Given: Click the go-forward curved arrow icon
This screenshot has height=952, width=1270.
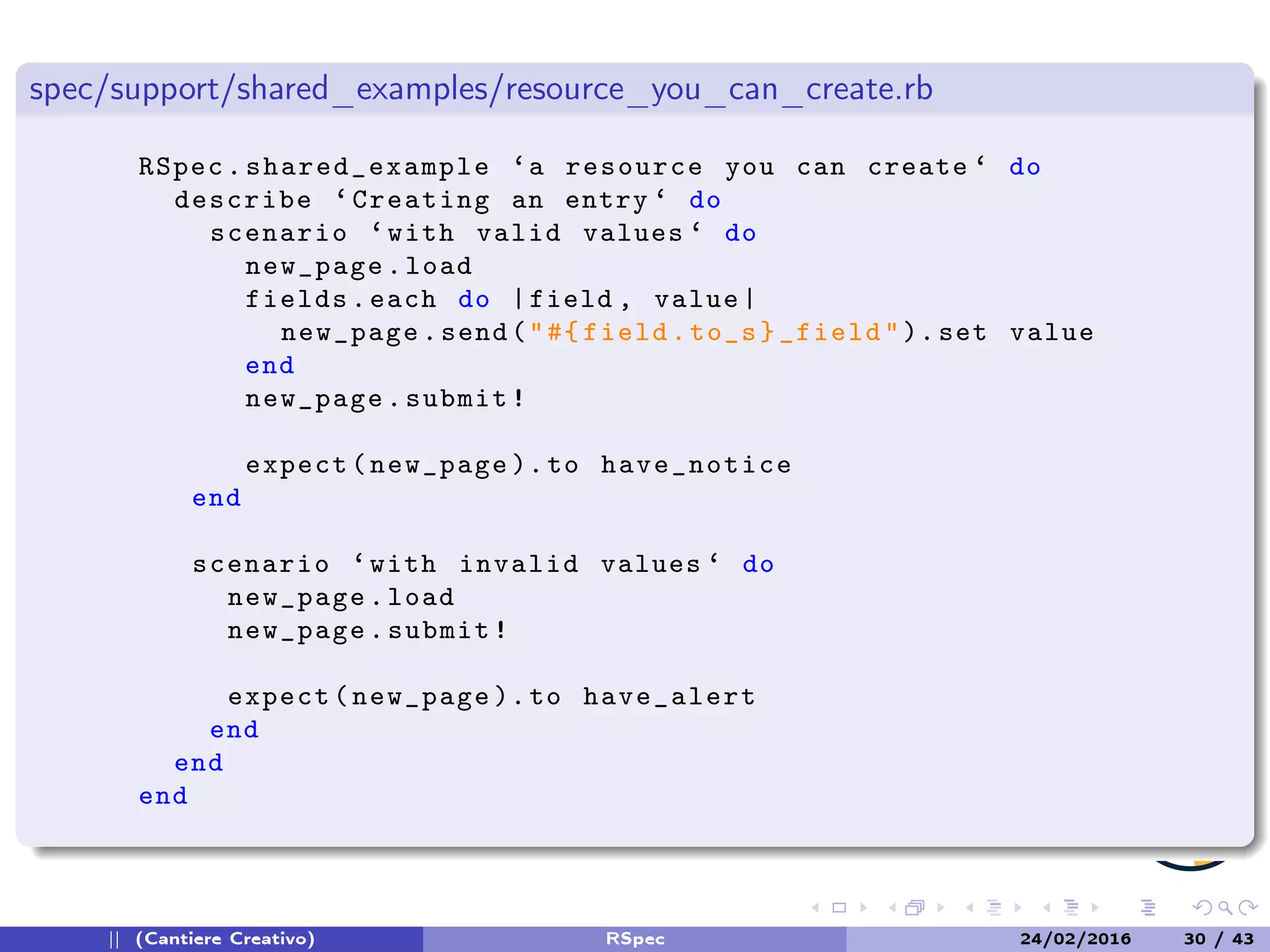Looking at the screenshot, I should point(1248,907).
